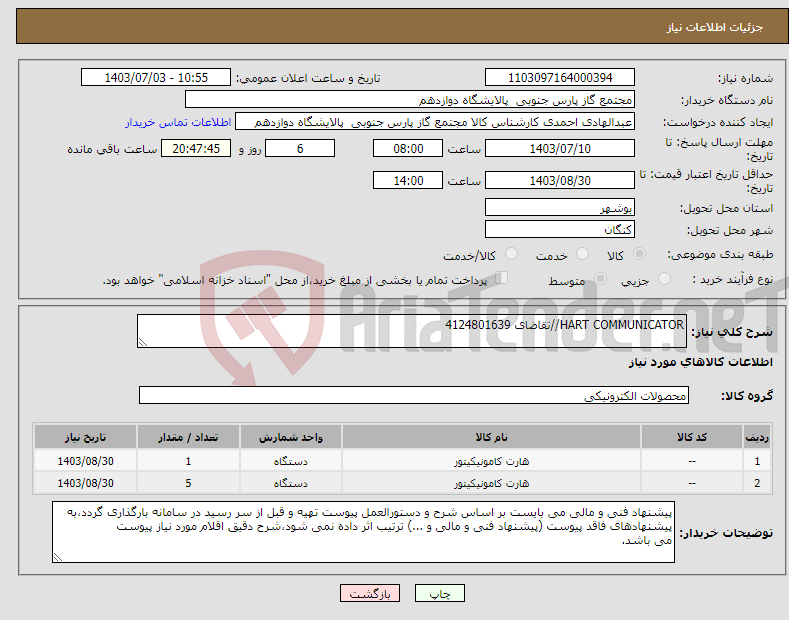Click row 2 item name هارت کامونیکیتور
Screen dimensions: 789x620
491,483
